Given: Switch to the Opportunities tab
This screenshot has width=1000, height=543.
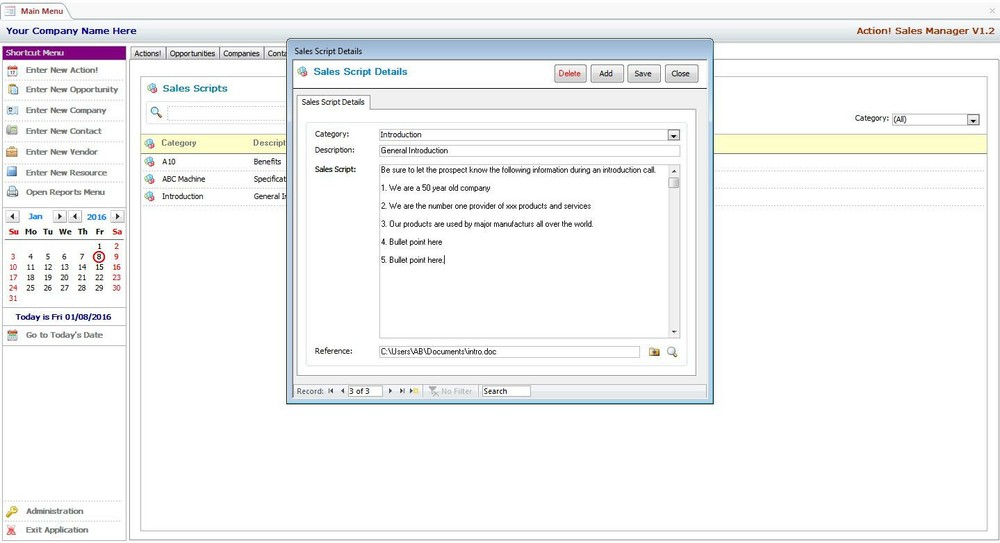Looking at the screenshot, I should point(192,54).
